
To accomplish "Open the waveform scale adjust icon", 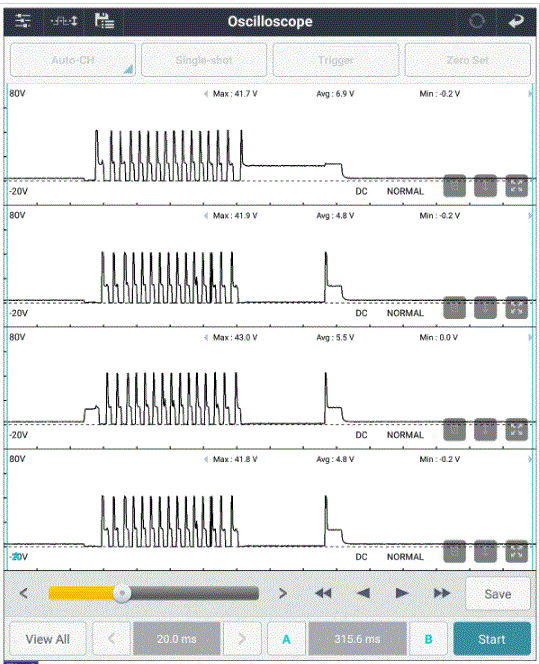I will (x=64, y=20).
